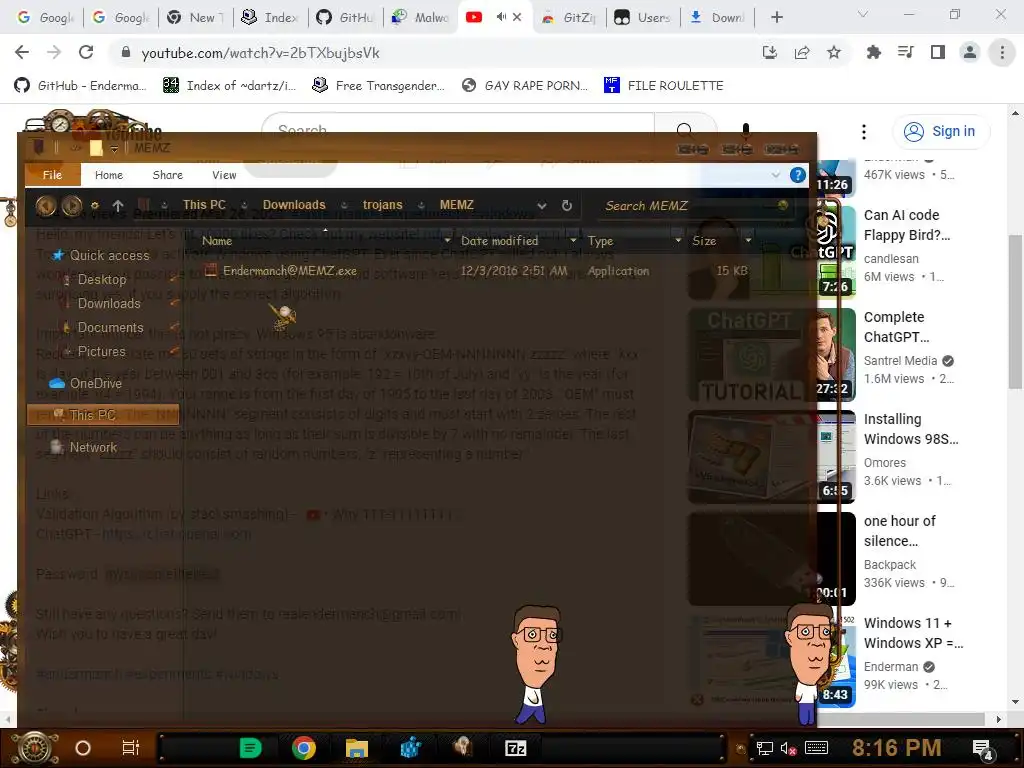Expand chevron after Downloads breadcrumb
Image resolution: width=1024 pixels, height=768 pixels.
click(x=344, y=205)
